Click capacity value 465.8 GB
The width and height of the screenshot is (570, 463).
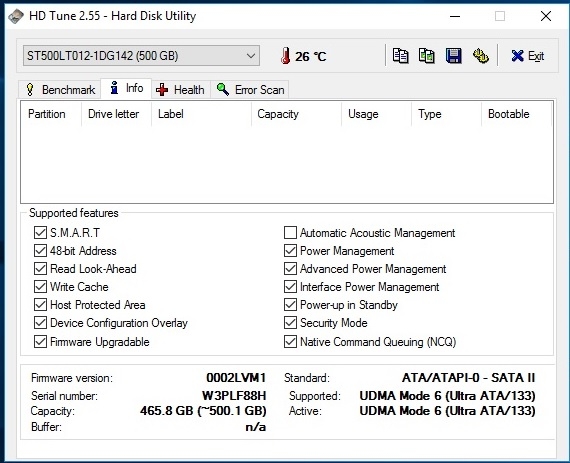tap(203, 411)
